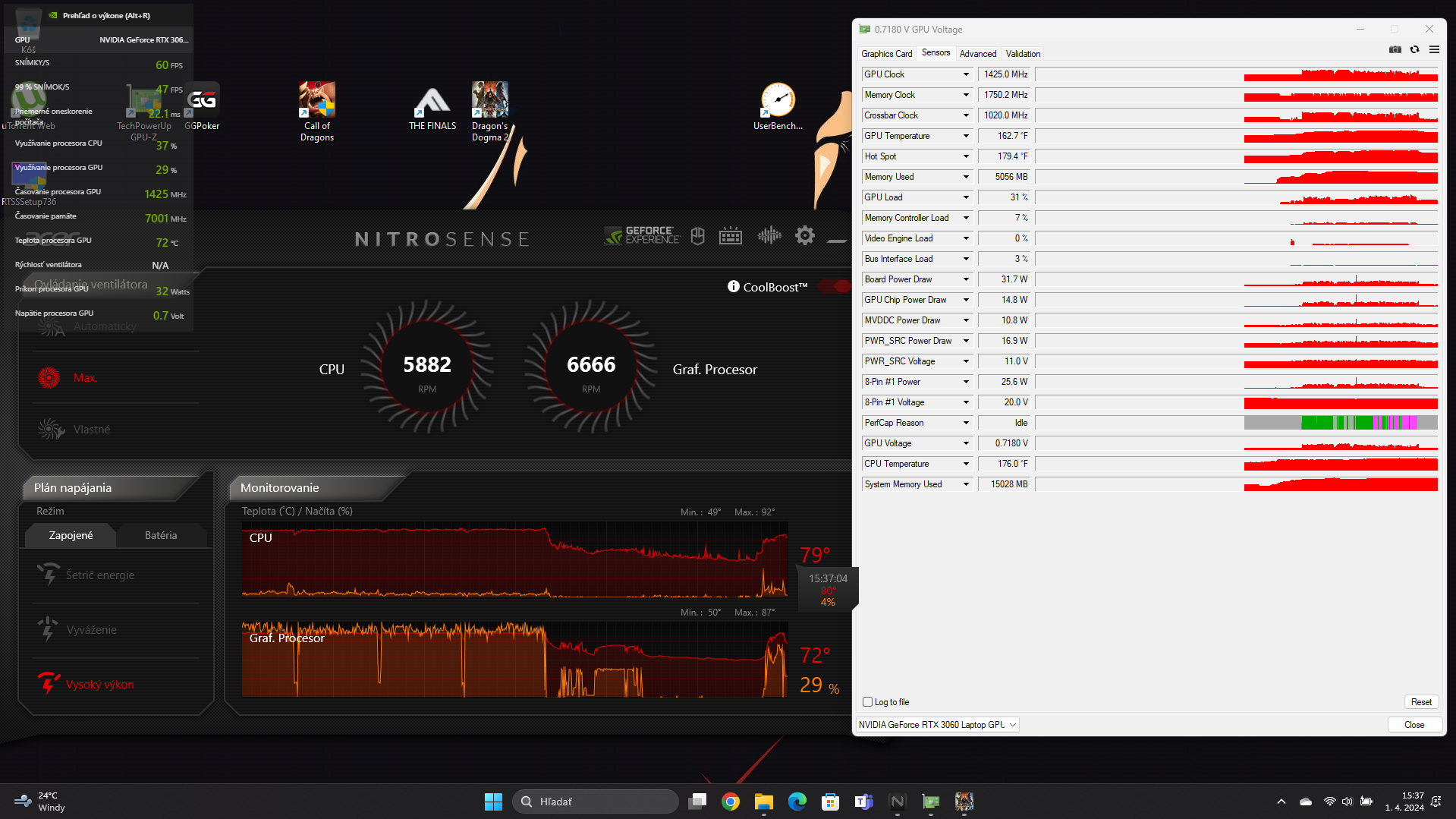The image size is (1456, 819).
Task: Refresh sensors in GPU-Z window
Action: tap(1414, 49)
